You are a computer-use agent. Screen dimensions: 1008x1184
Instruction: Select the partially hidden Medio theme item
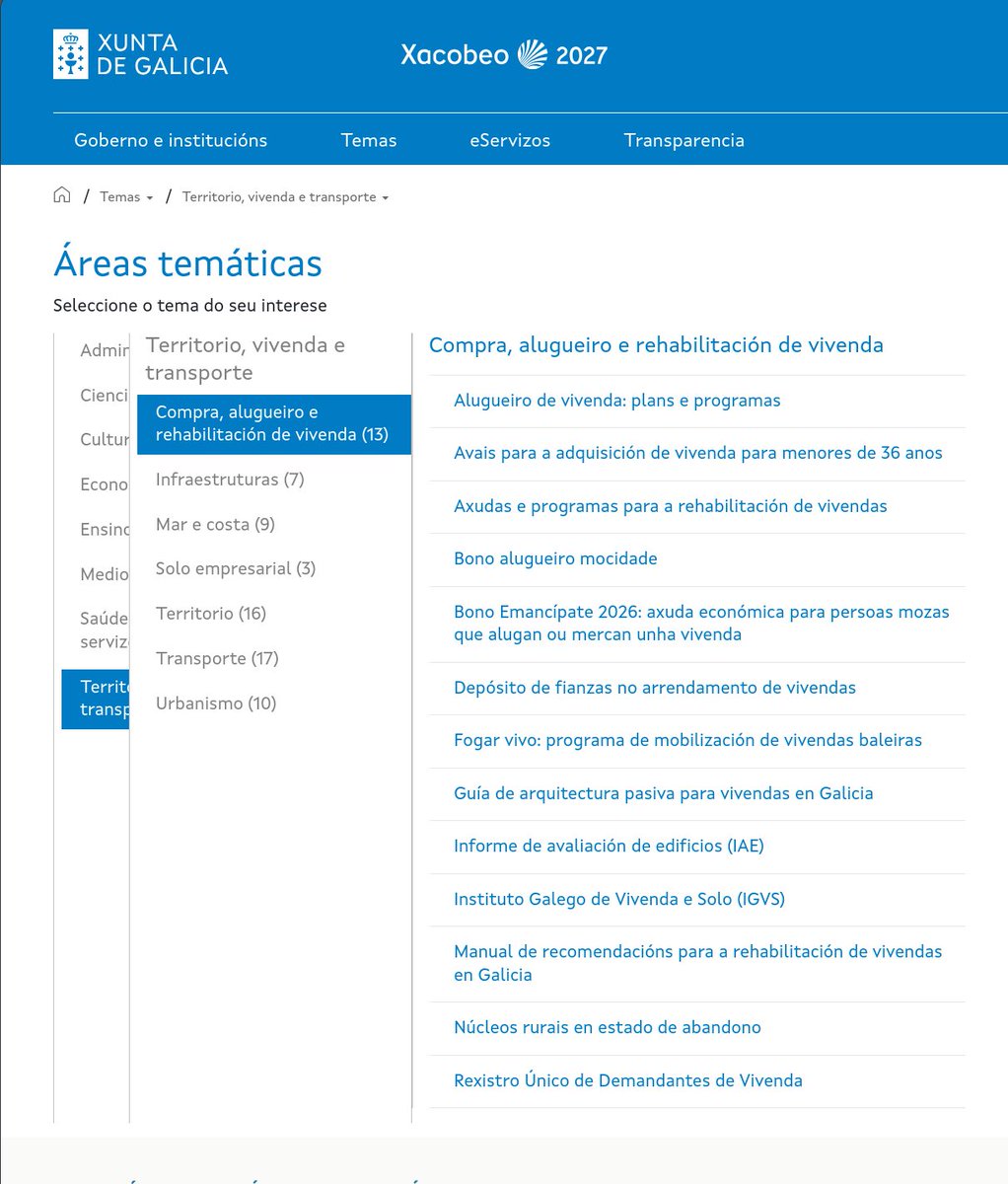tap(104, 574)
